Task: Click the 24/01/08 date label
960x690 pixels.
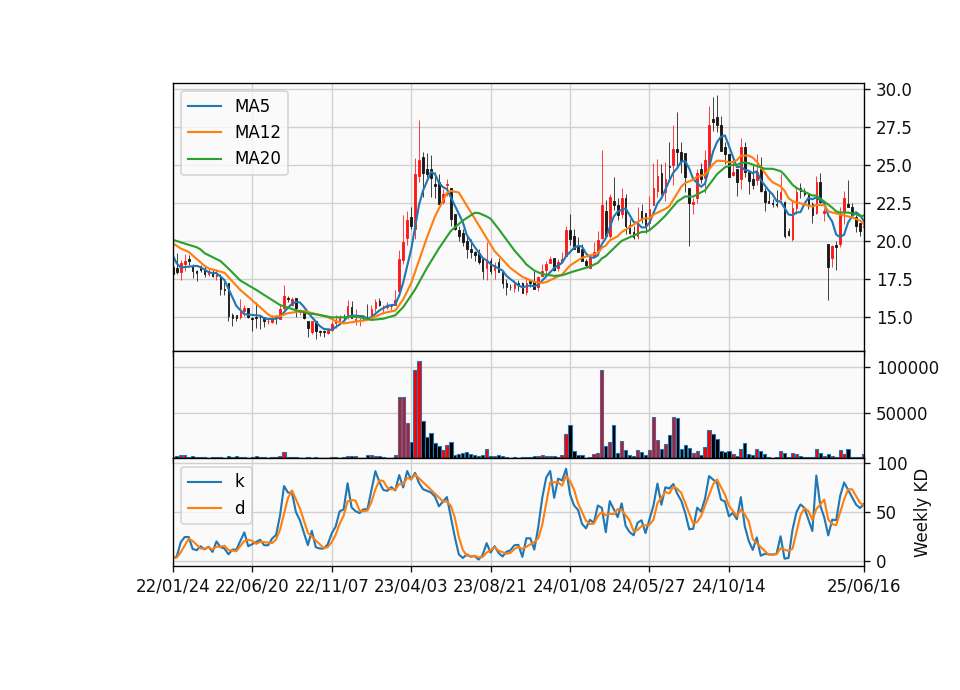Action: [570, 586]
